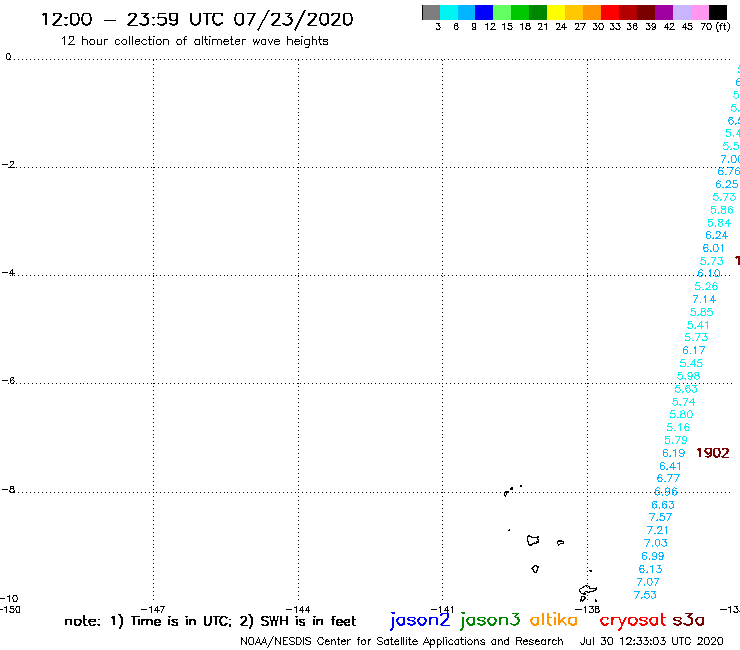Viewport: 740px width, 650px height.
Task: Select the orange legend color swatch
Action: click(x=592, y=12)
